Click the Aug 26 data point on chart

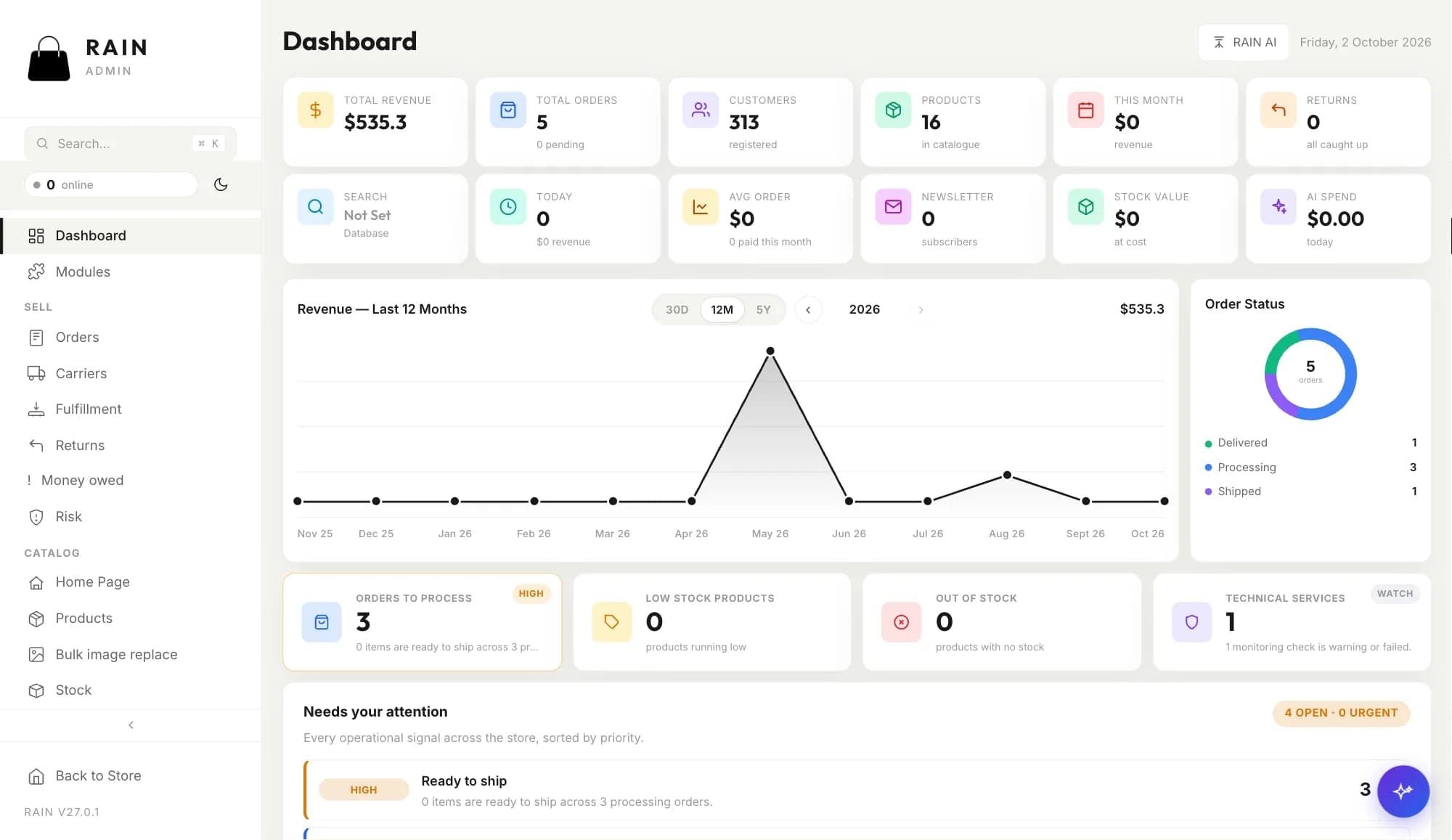point(1007,475)
